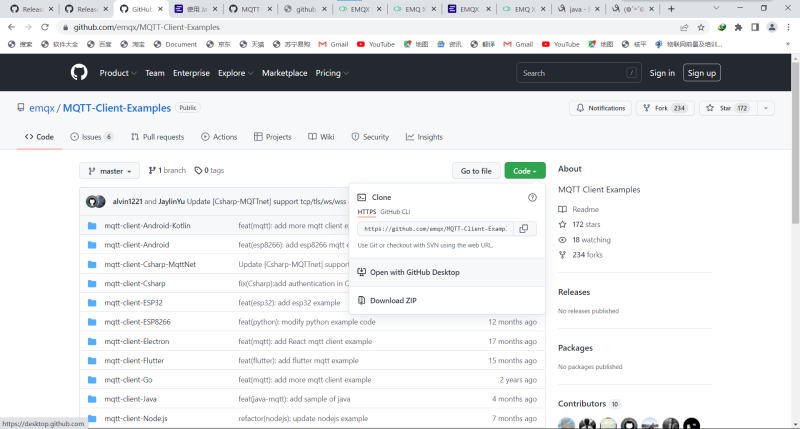Open Chrome three-dot menu
The image size is (800, 429).
(788, 28)
